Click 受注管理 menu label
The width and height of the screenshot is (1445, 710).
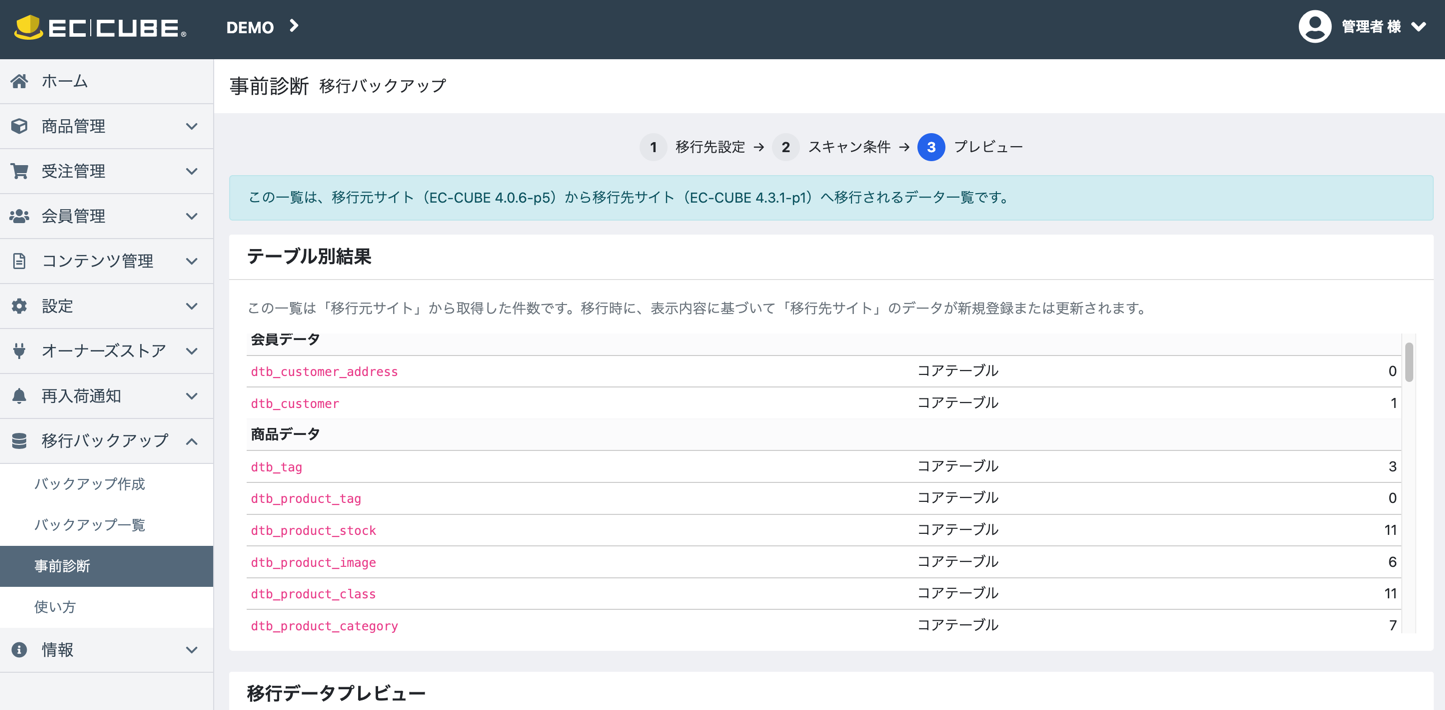(73, 171)
